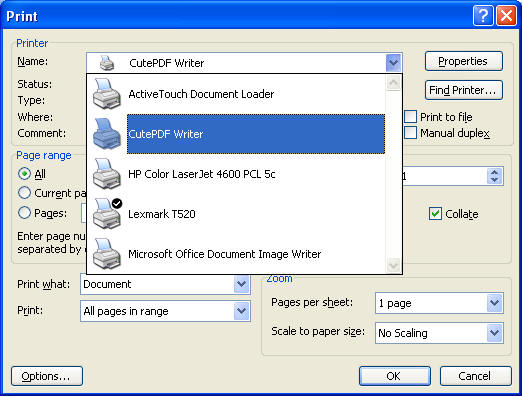The image size is (522, 396).
Task: Select the Current page radio button
Action: (x=24, y=193)
